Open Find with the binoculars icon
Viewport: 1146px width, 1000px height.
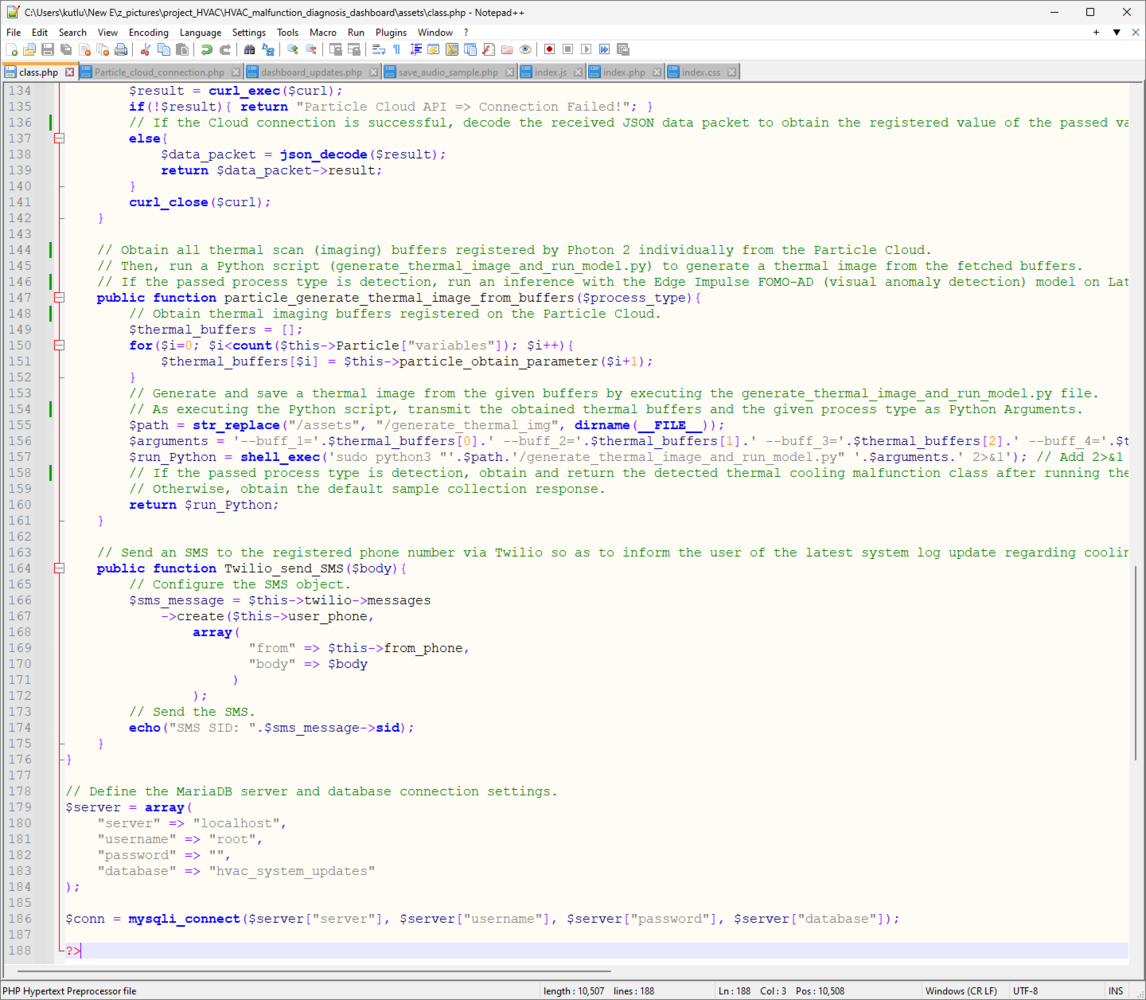pyautogui.click(x=249, y=49)
